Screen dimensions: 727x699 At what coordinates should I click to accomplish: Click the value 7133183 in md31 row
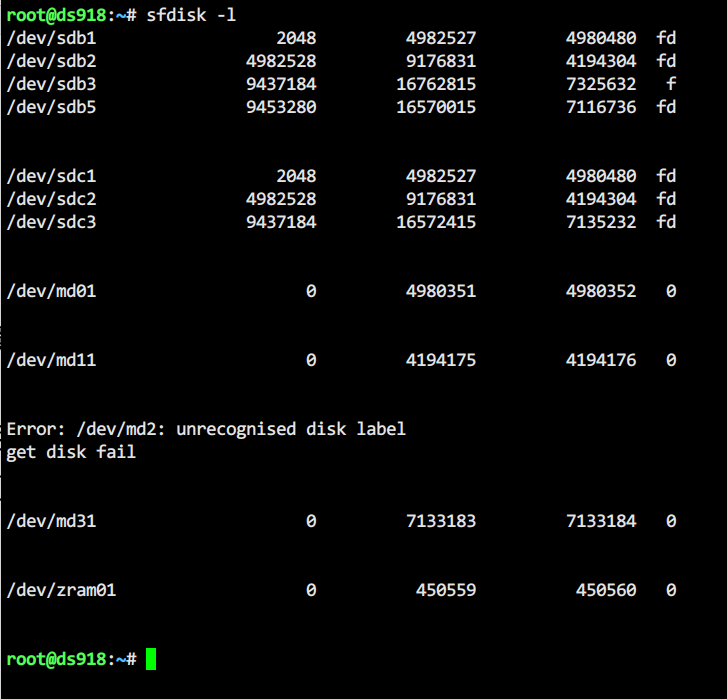(x=441, y=521)
